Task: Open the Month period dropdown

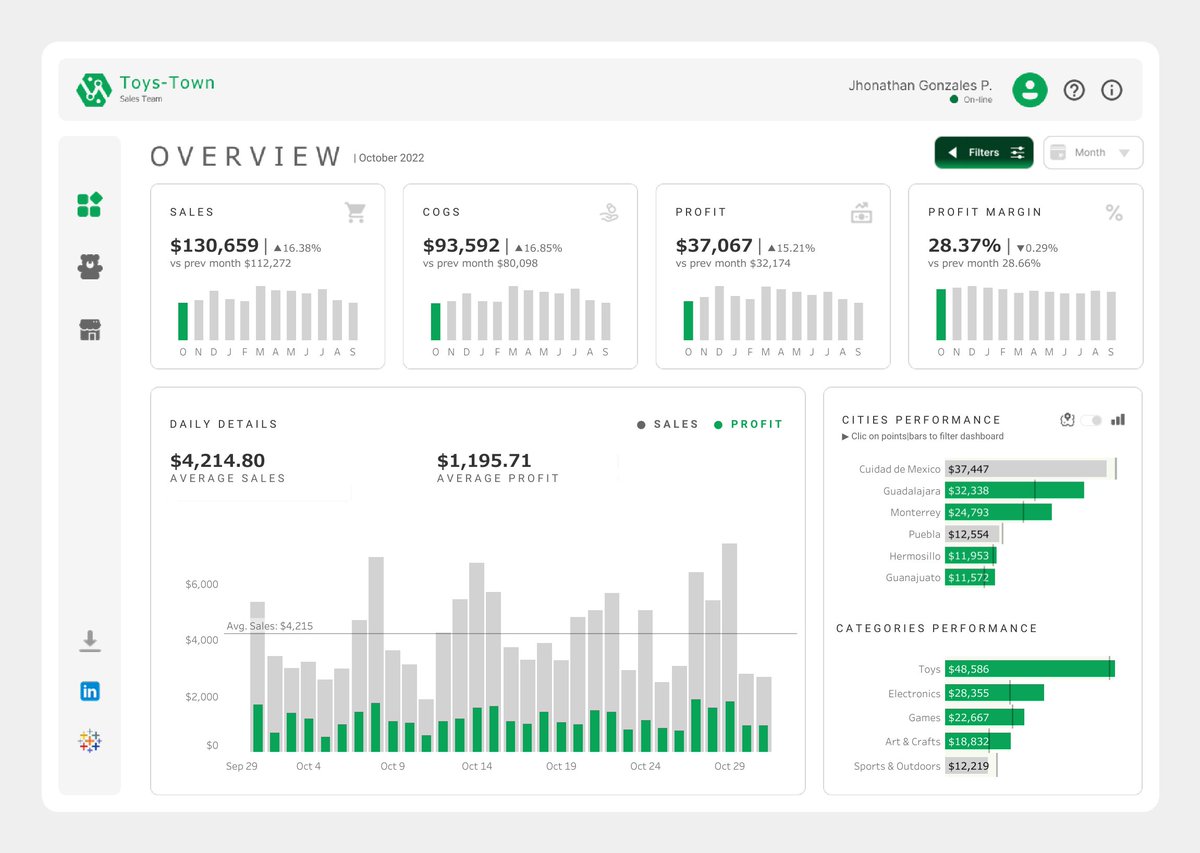Action: [1093, 153]
